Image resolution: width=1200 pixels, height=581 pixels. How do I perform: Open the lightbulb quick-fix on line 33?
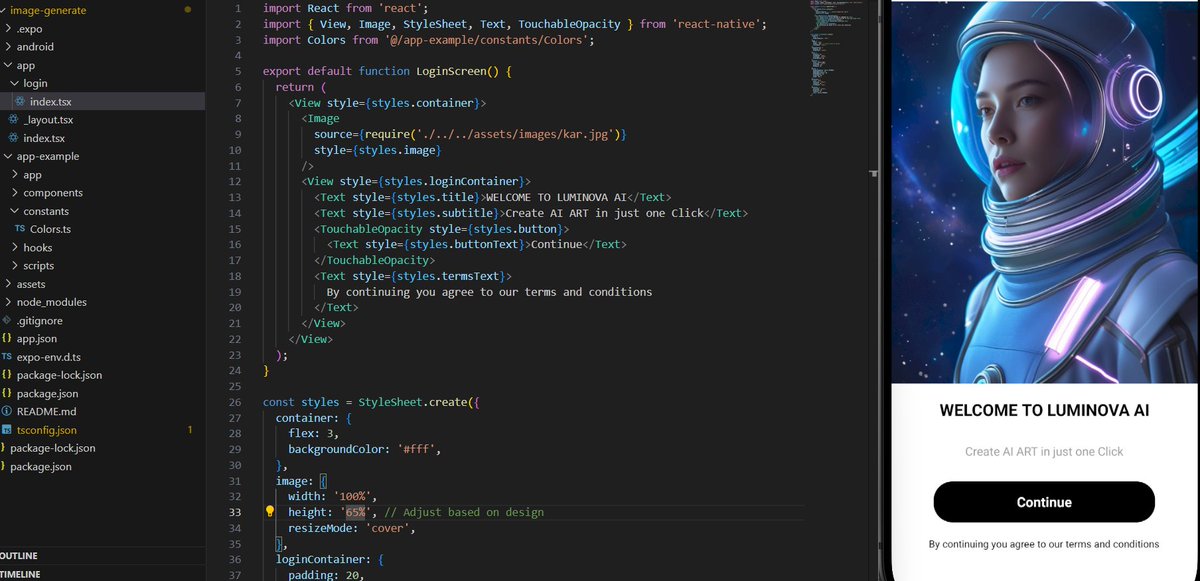269,511
